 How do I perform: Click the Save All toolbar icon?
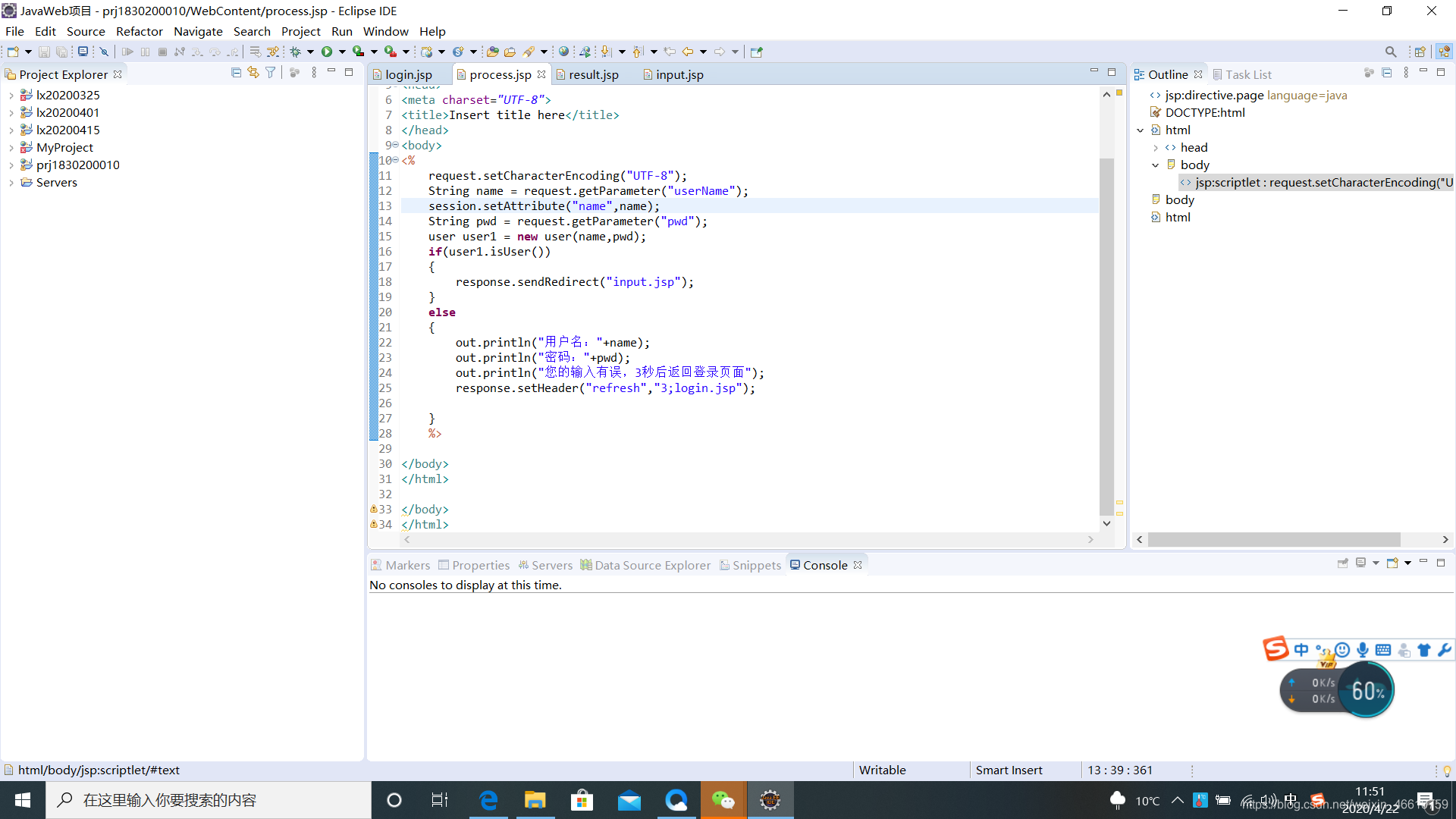click(62, 52)
